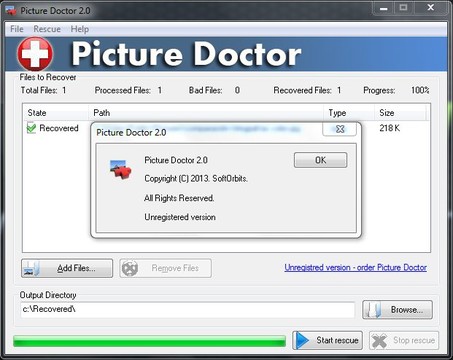Screen dimensions: 453x360
Task: Click the Remove Files button
Action: (x=165, y=268)
